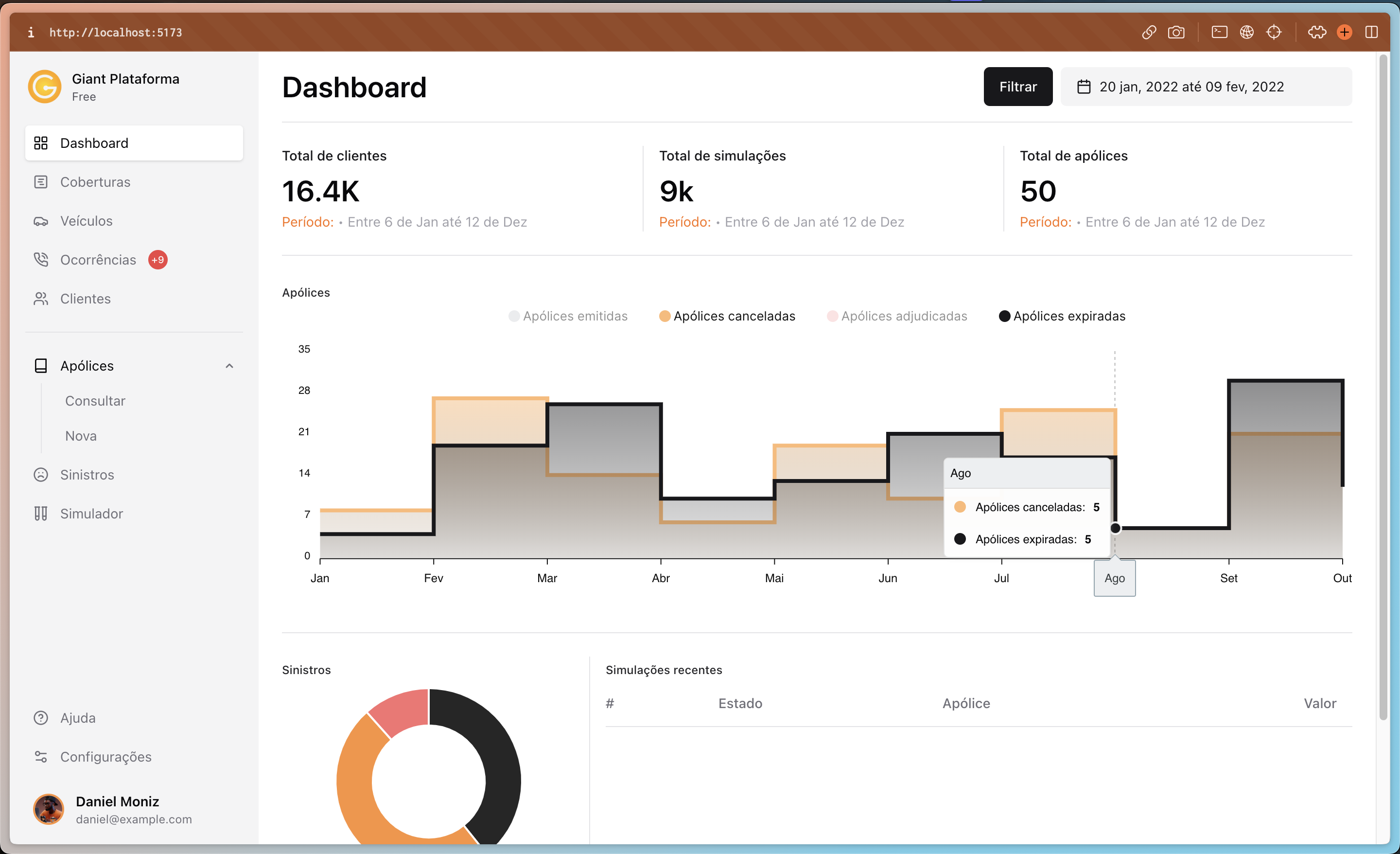1400x854 pixels.
Task: Click the Veículos car icon
Action: coord(41,221)
